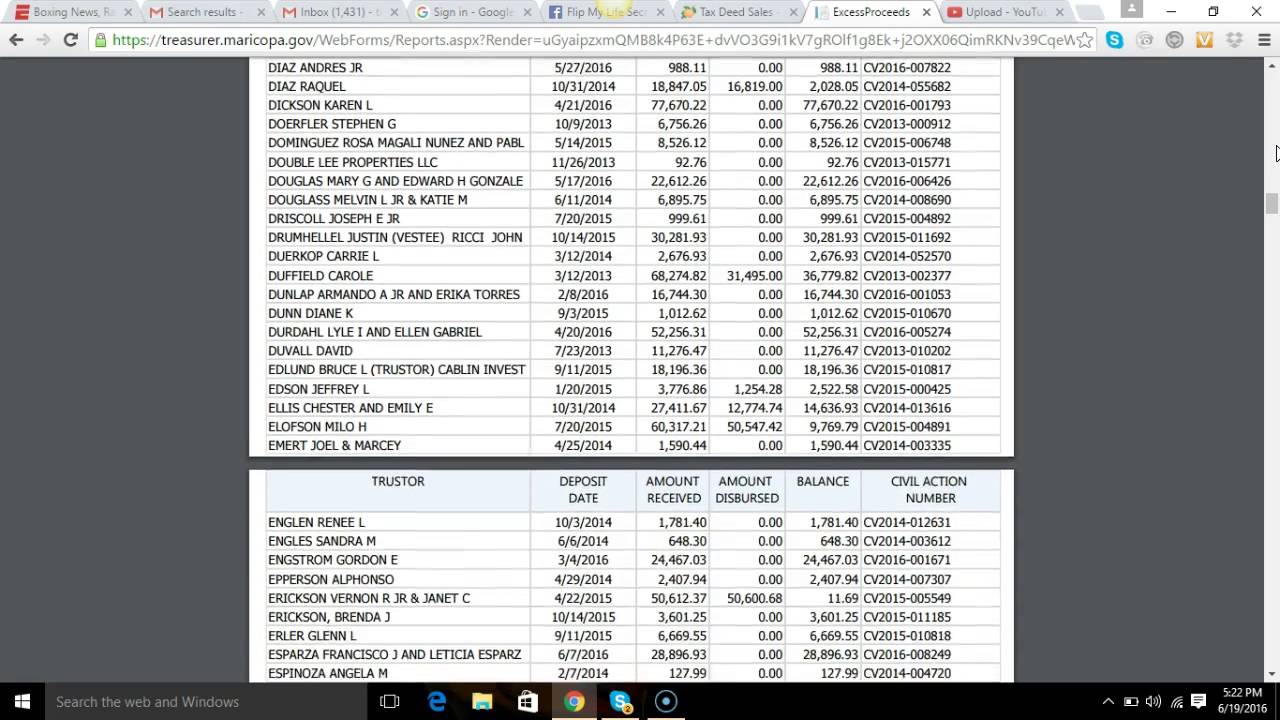Screen dimensions: 1280x720
Task: Open File Explorer from the taskbar
Action: [482, 702]
